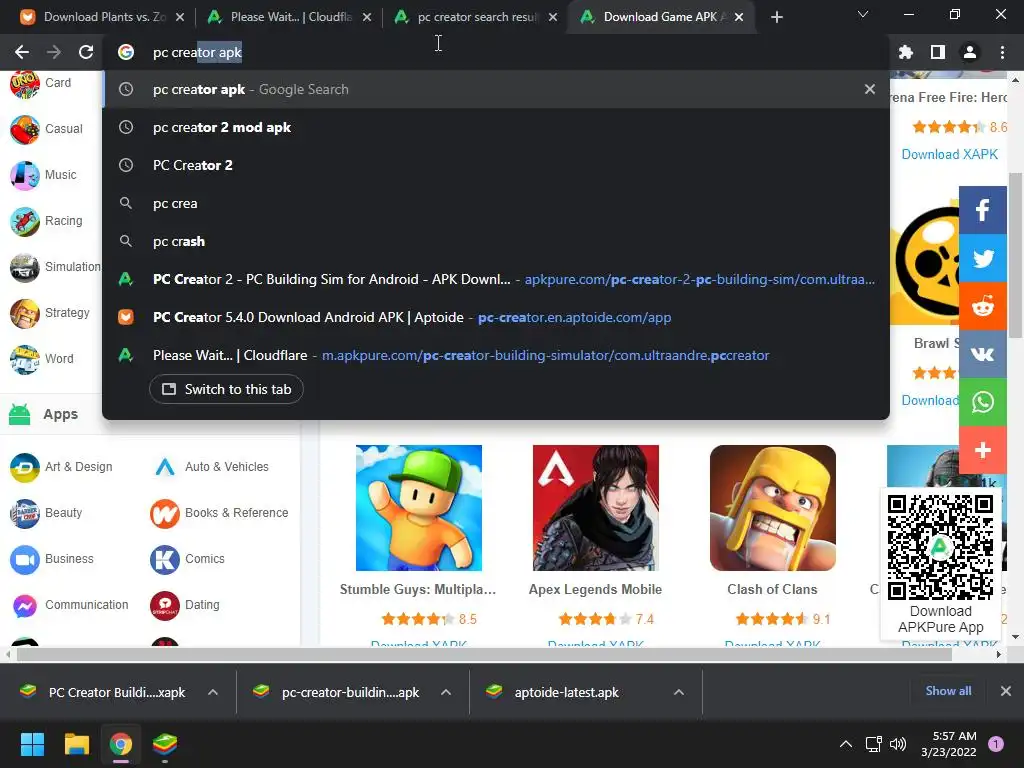Click the Chrome icon in taskbar
Image resolution: width=1024 pixels, height=768 pixels.
(121, 744)
